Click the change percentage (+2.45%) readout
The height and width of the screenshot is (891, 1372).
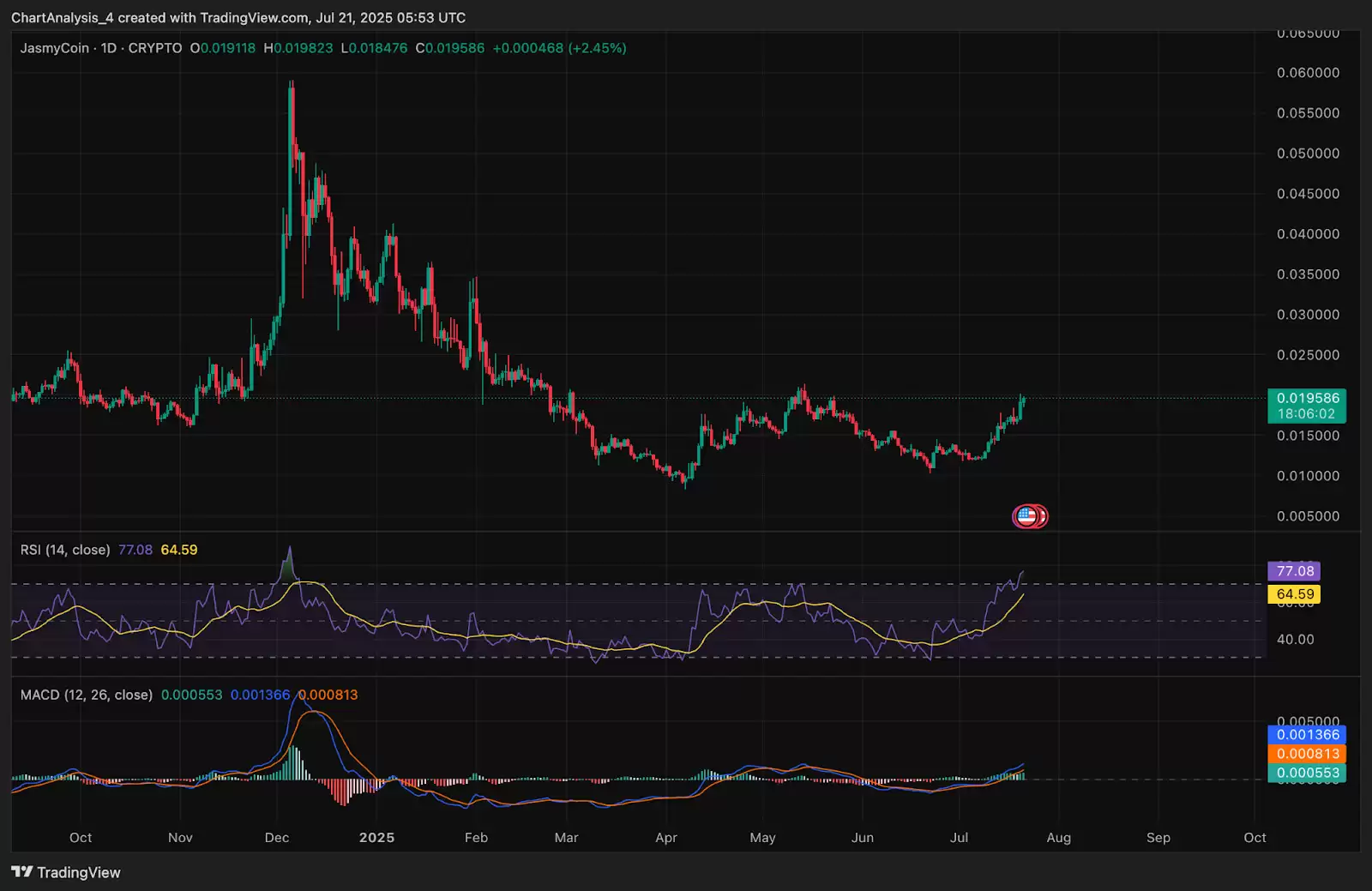pyautogui.click(x=598, y=49)
